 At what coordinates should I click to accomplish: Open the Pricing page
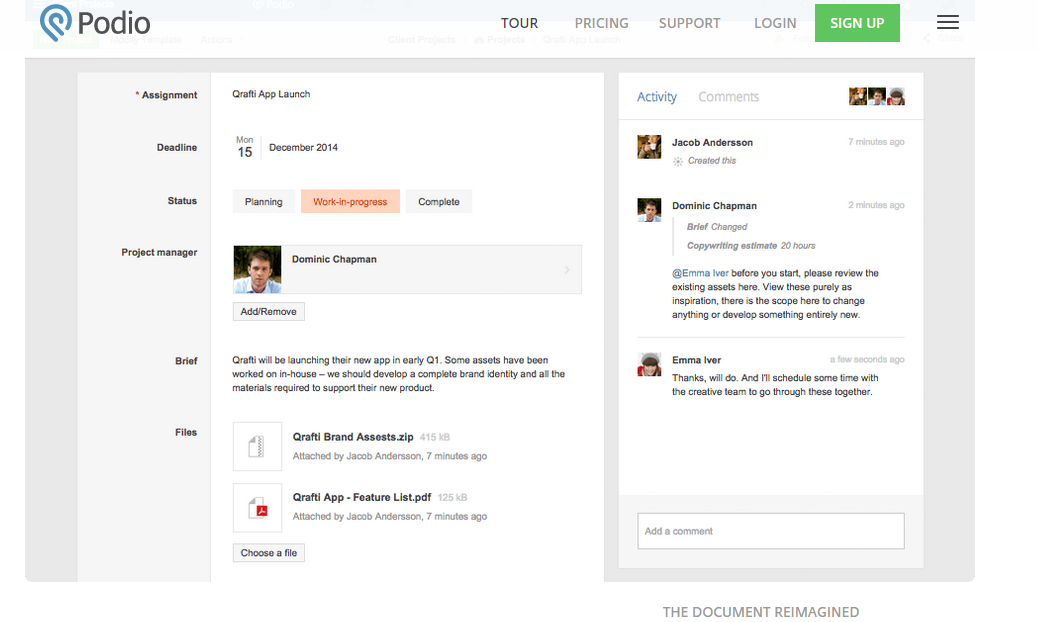(x=601, y=23)
